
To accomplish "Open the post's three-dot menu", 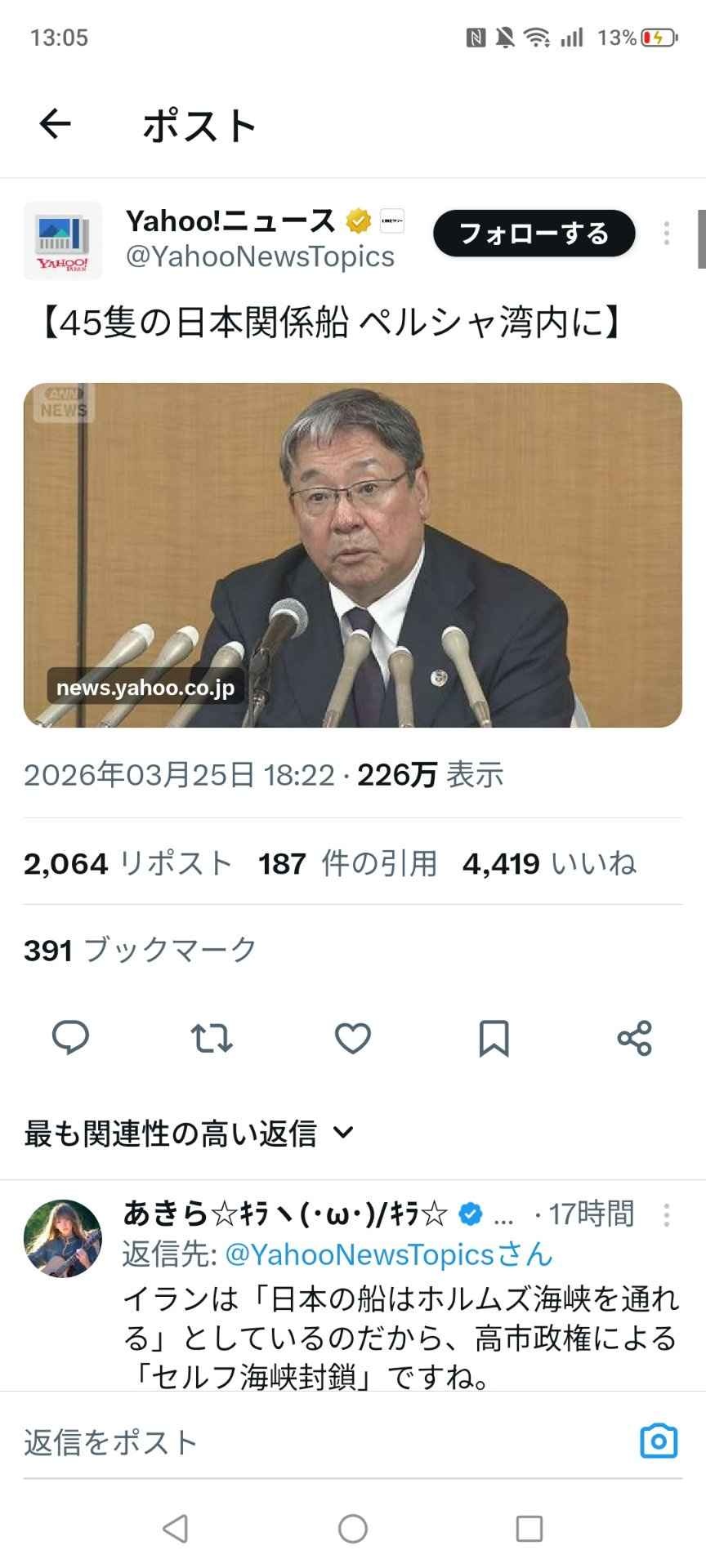I will (667, 234).
